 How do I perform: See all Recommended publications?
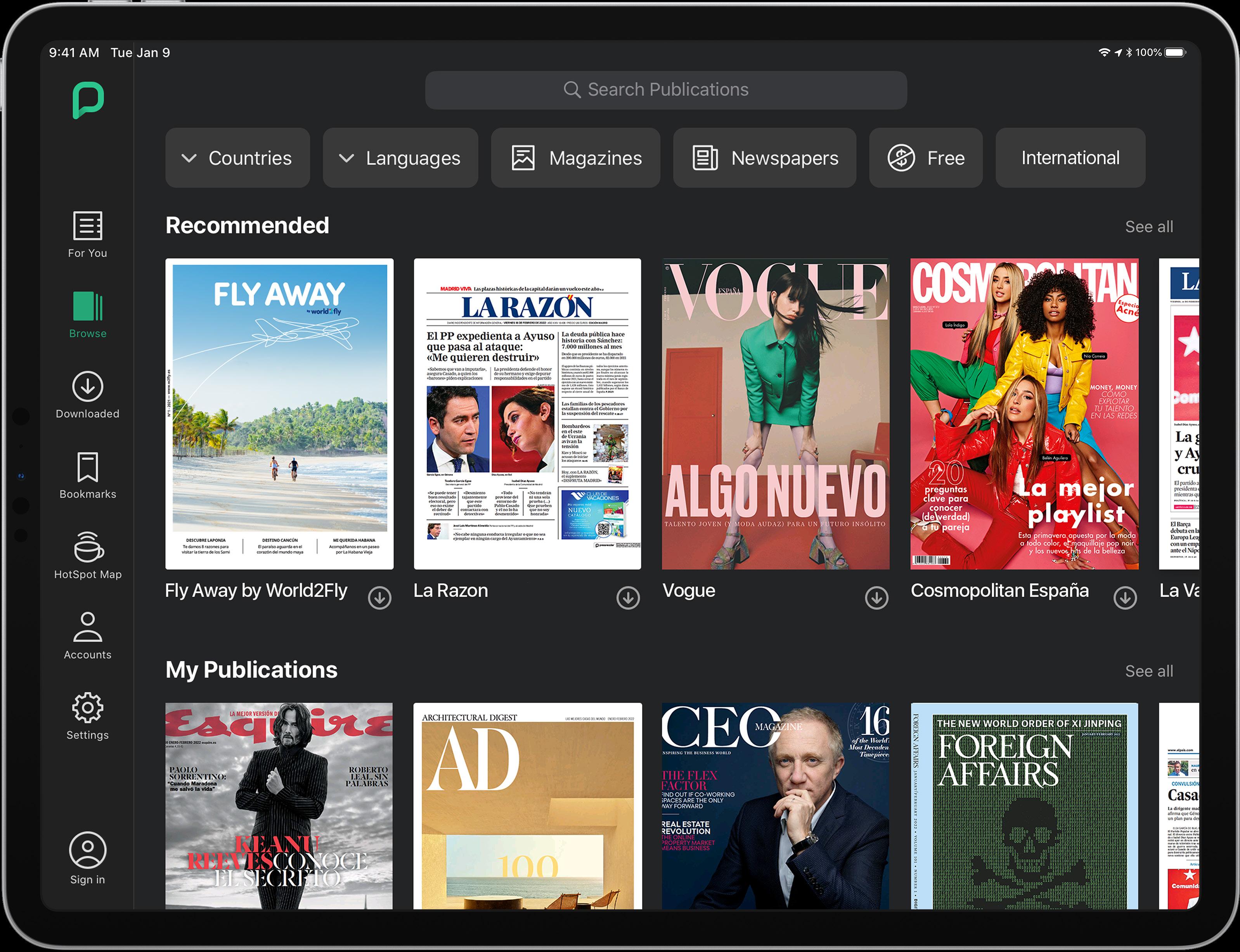point(1149,227)
